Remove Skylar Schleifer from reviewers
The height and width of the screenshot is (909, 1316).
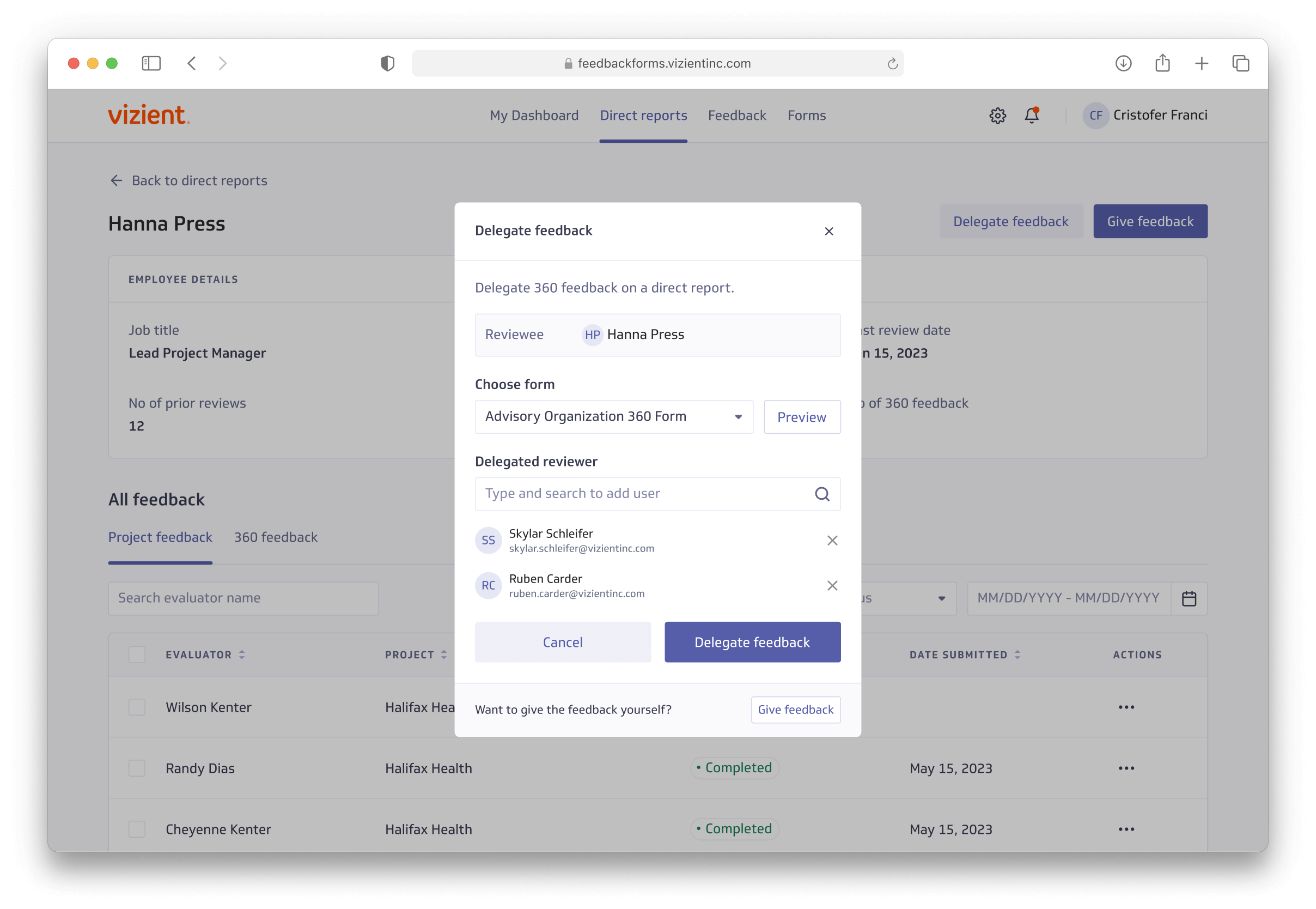(832, 541)
